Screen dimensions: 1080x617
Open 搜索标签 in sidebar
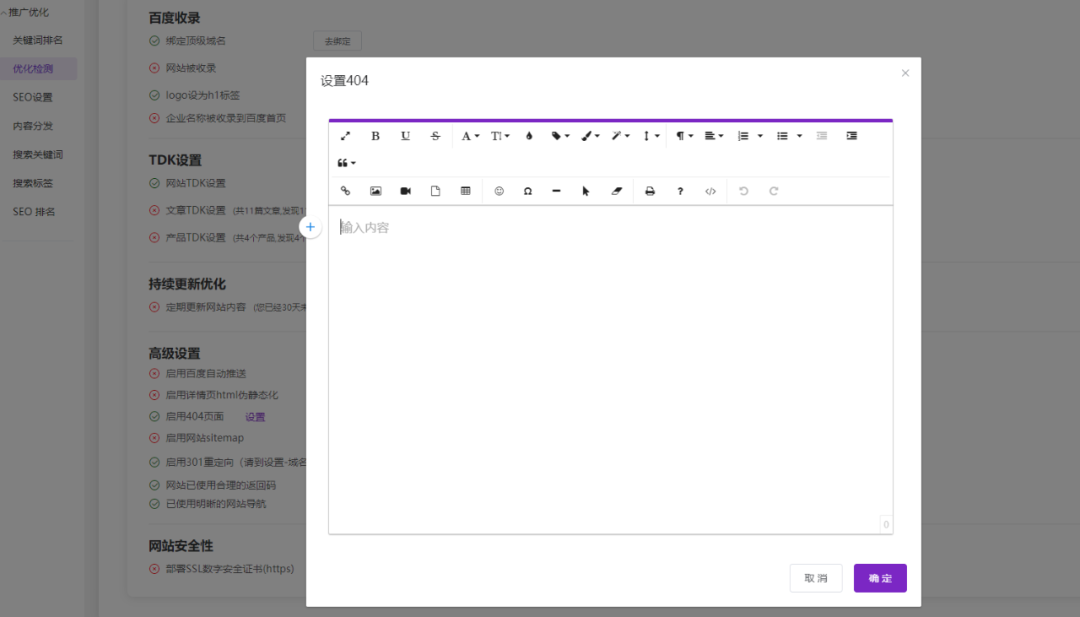(x=32, y=183)
